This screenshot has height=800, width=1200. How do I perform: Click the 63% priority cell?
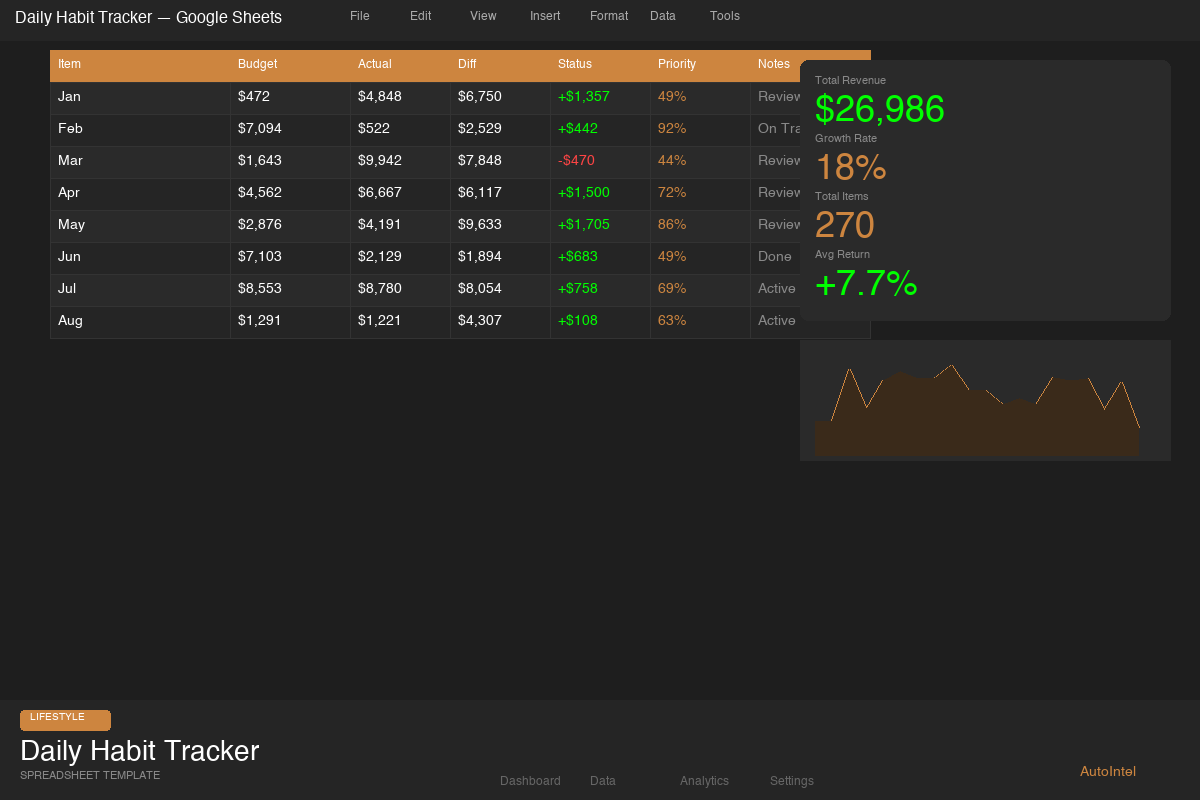700,322
